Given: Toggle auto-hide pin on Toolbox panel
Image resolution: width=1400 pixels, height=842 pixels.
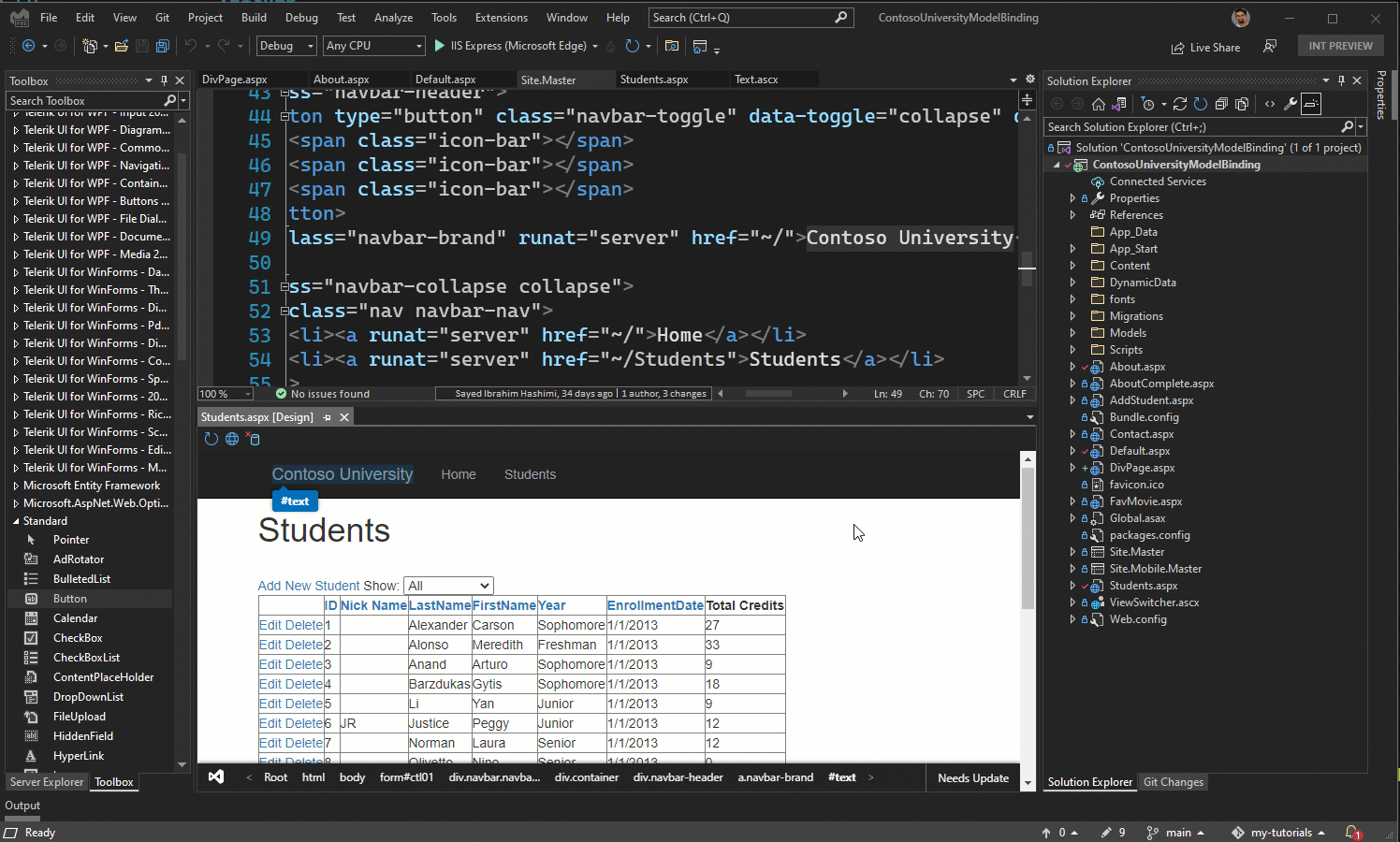Looking at the screenshot, I should pyautogui.click(x=164, y=80).
